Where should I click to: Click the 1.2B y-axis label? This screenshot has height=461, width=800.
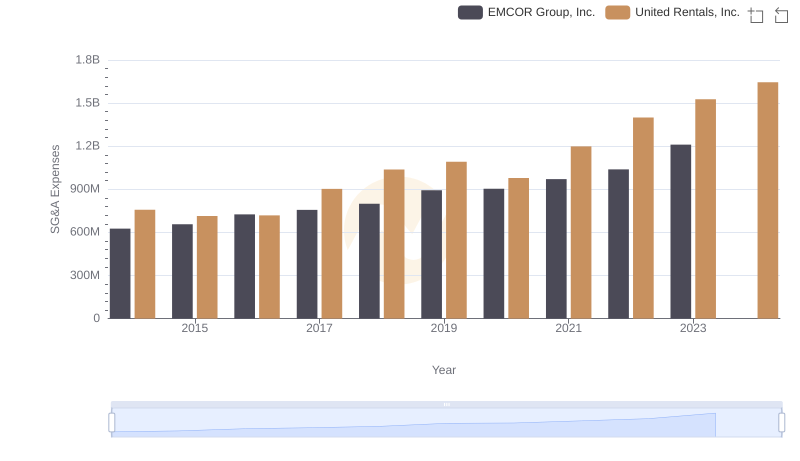click(88, 146)
